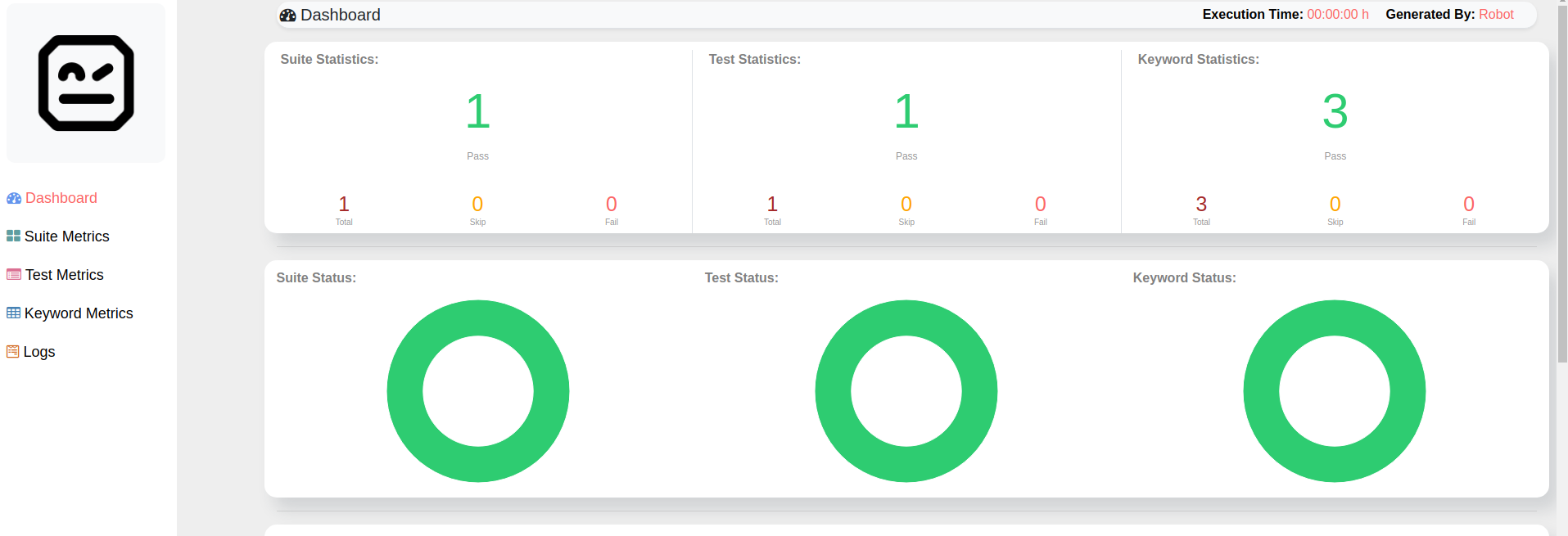This screenshot has width=1568, height=536.
Task: Click the Test Status heading
Action: point(742,278)
